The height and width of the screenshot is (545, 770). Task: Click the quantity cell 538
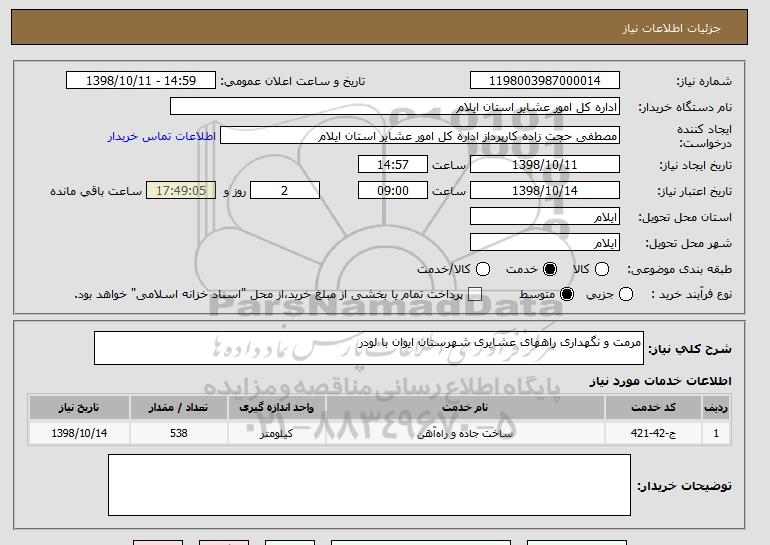tap(178, 433)
